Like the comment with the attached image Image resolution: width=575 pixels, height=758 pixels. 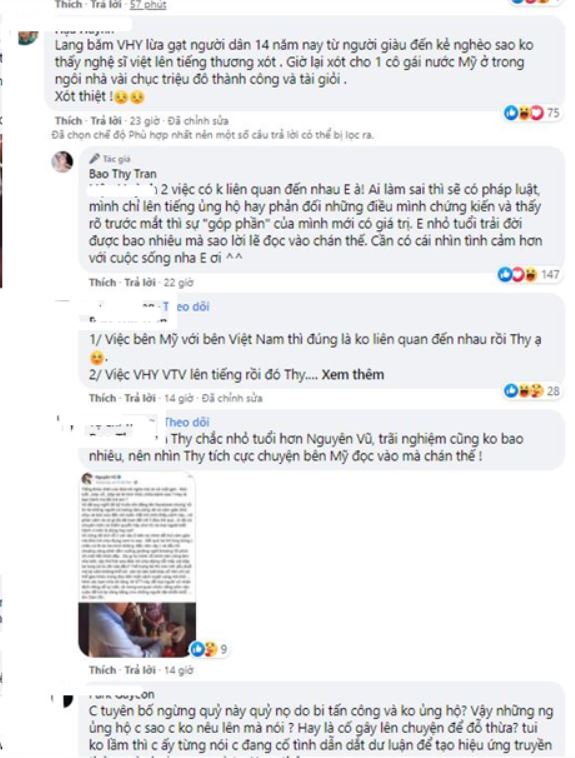click(x=103, y=671)
